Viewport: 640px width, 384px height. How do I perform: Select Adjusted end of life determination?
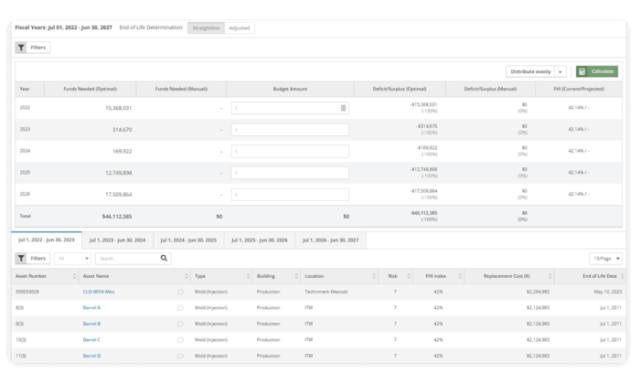click(x=239, y=28)
